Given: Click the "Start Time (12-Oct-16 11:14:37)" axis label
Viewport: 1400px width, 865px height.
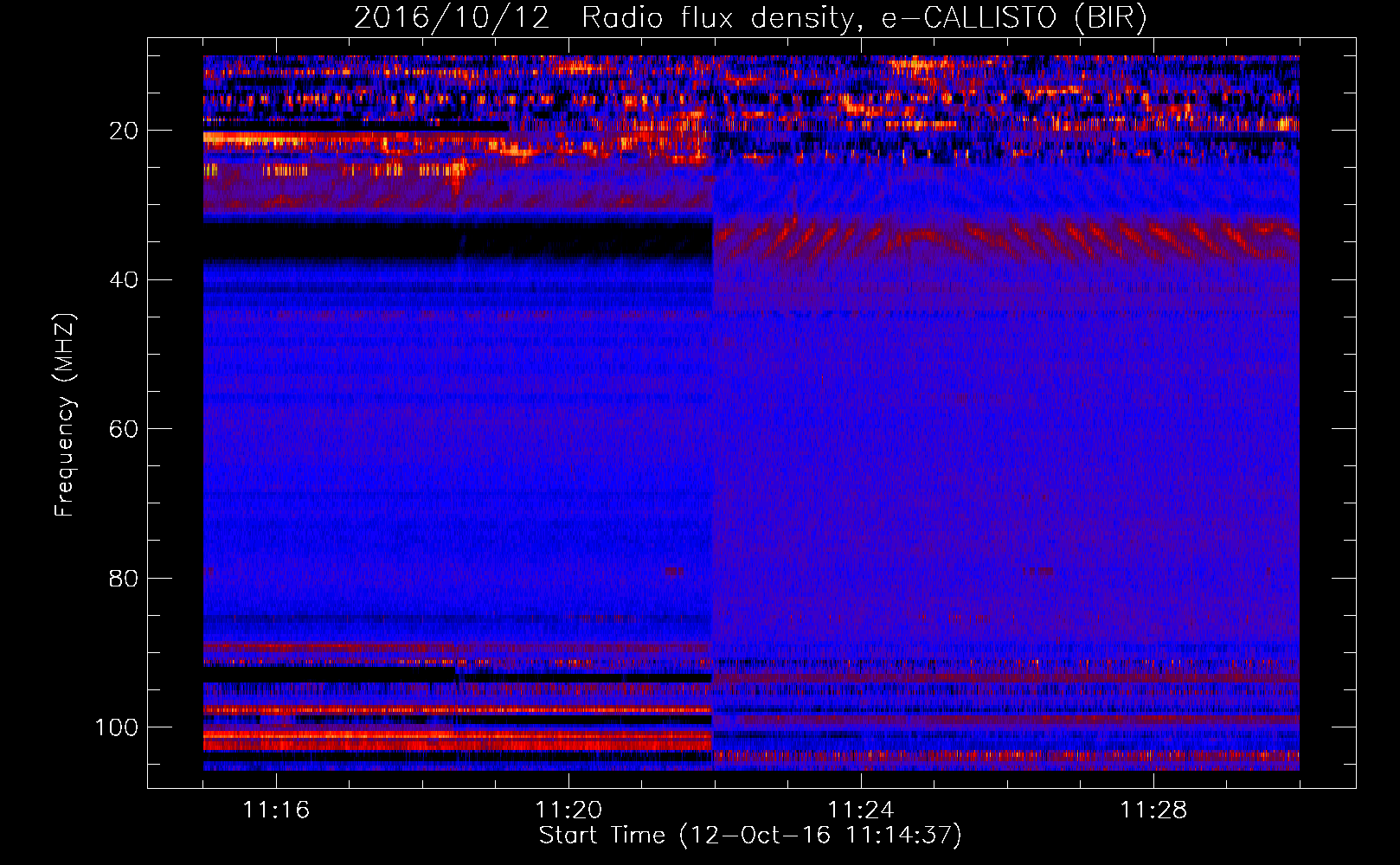Looking at the screenshot, I should pyautogui.click(x=750, y=836).
